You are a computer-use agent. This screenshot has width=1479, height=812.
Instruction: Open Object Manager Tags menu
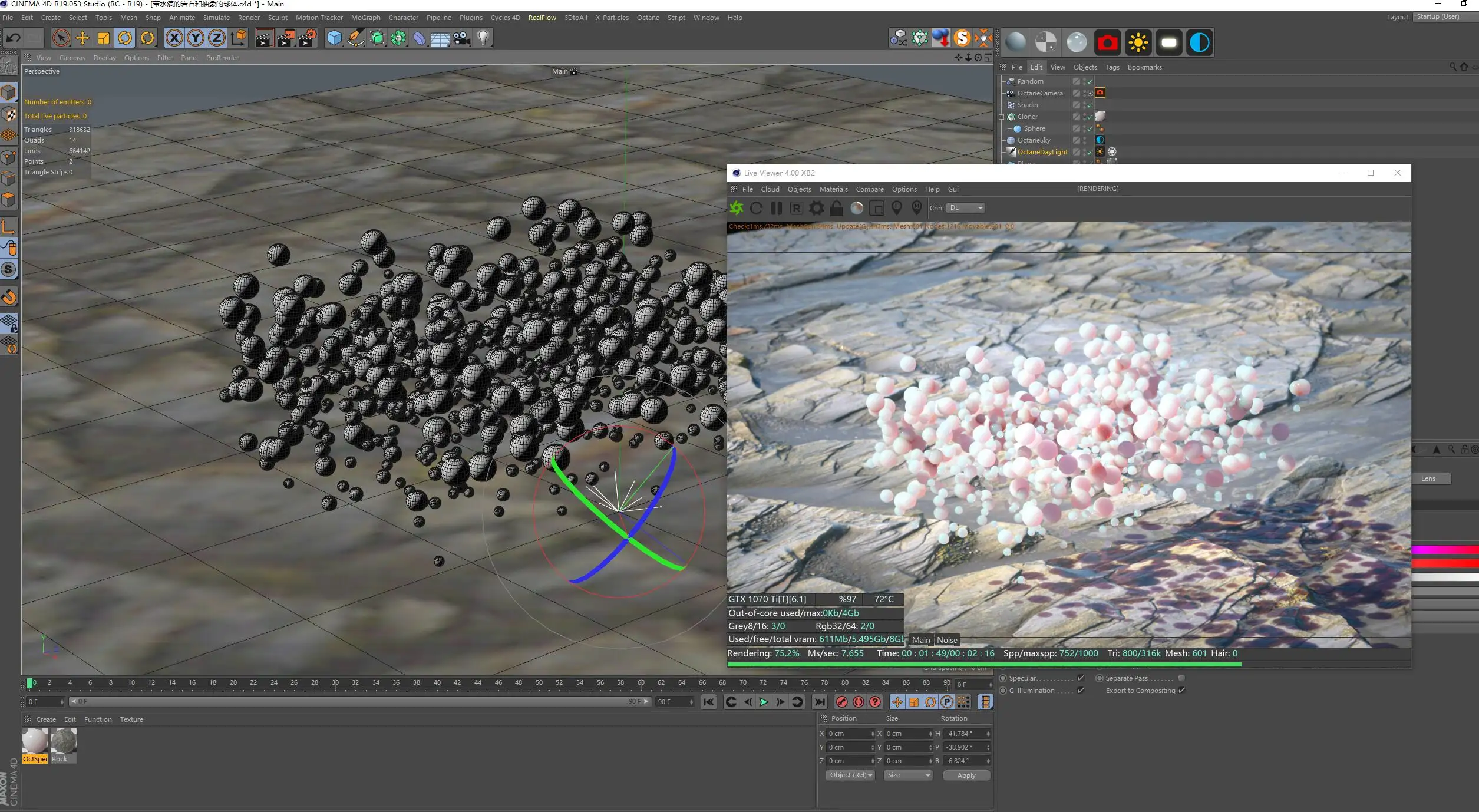tap(1112, 67)
